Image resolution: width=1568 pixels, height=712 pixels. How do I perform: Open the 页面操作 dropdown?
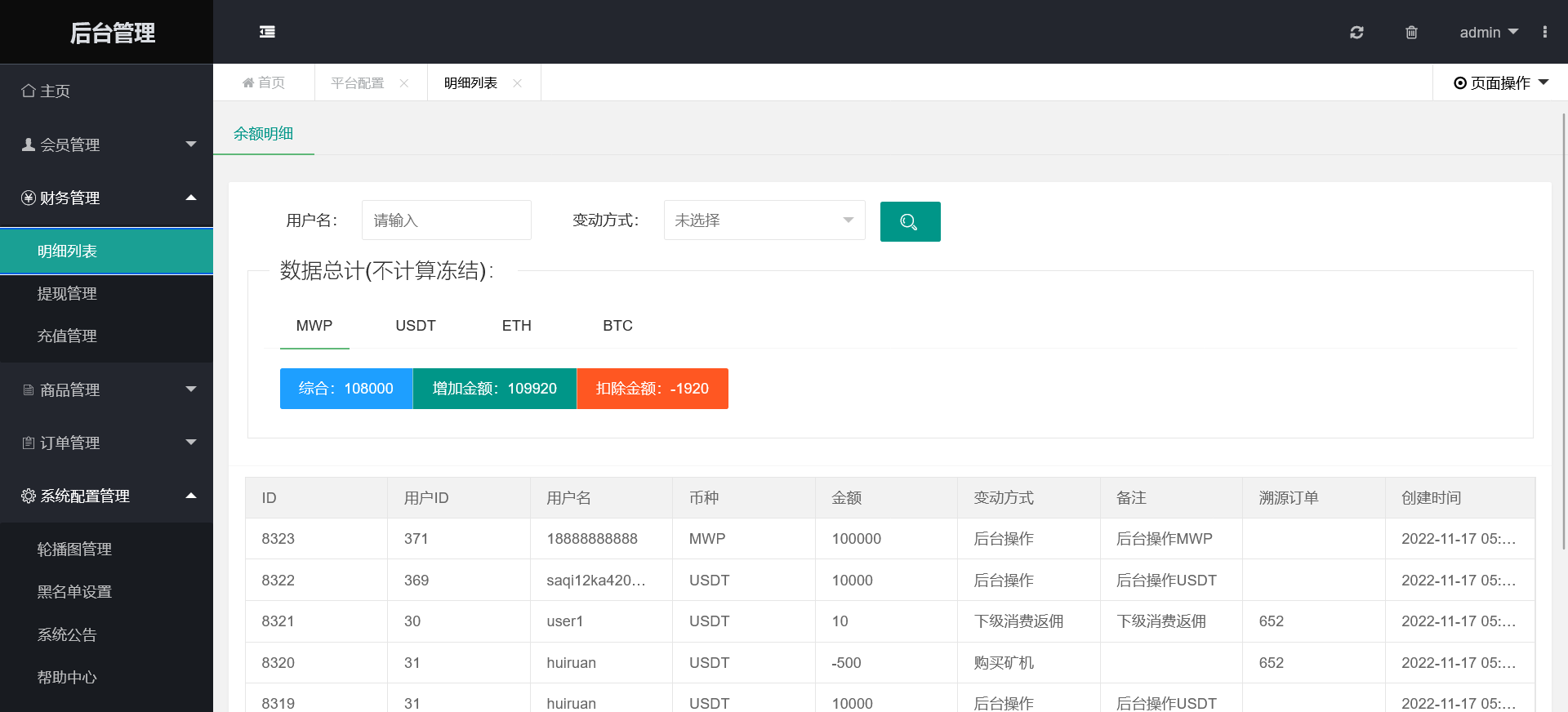tap(1500, 83)
